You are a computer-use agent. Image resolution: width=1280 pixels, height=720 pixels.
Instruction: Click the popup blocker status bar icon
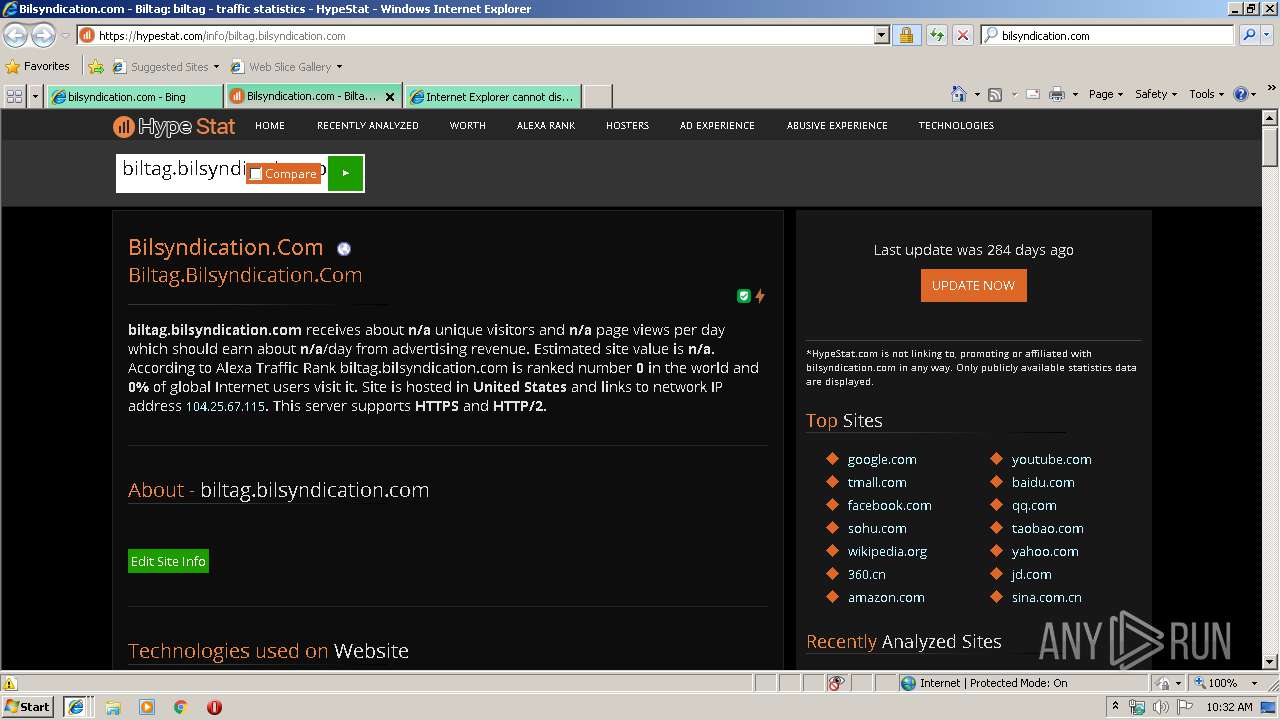(836, 683)
